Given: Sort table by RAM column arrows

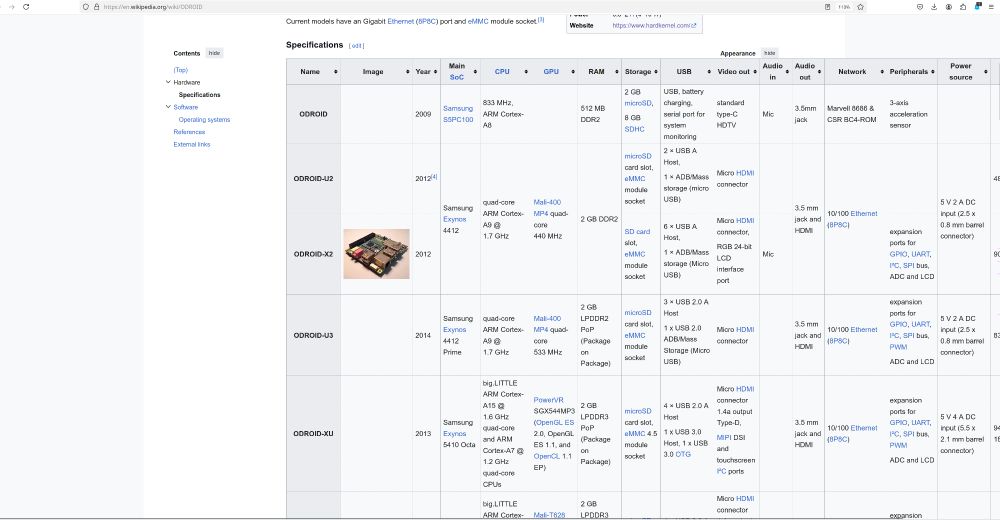Looking at the screenshot, I should pos(617,71).
